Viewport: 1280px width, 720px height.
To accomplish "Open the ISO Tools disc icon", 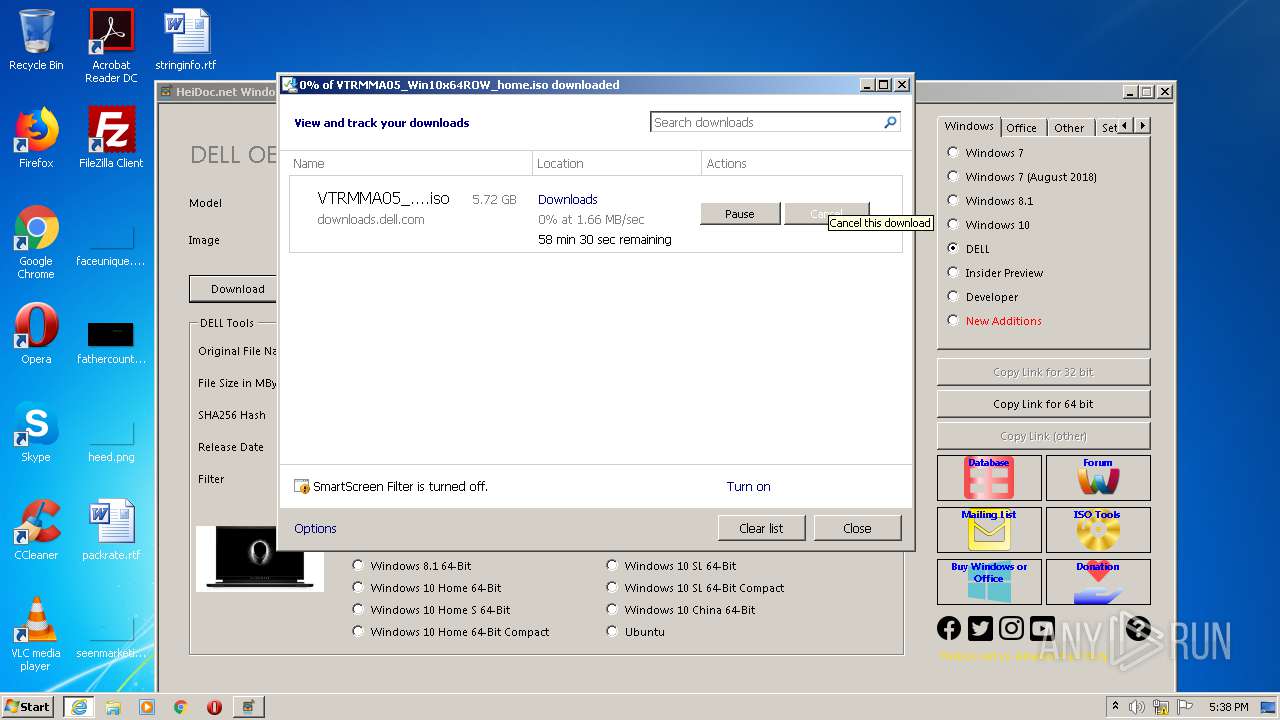I will [1098, 530].
